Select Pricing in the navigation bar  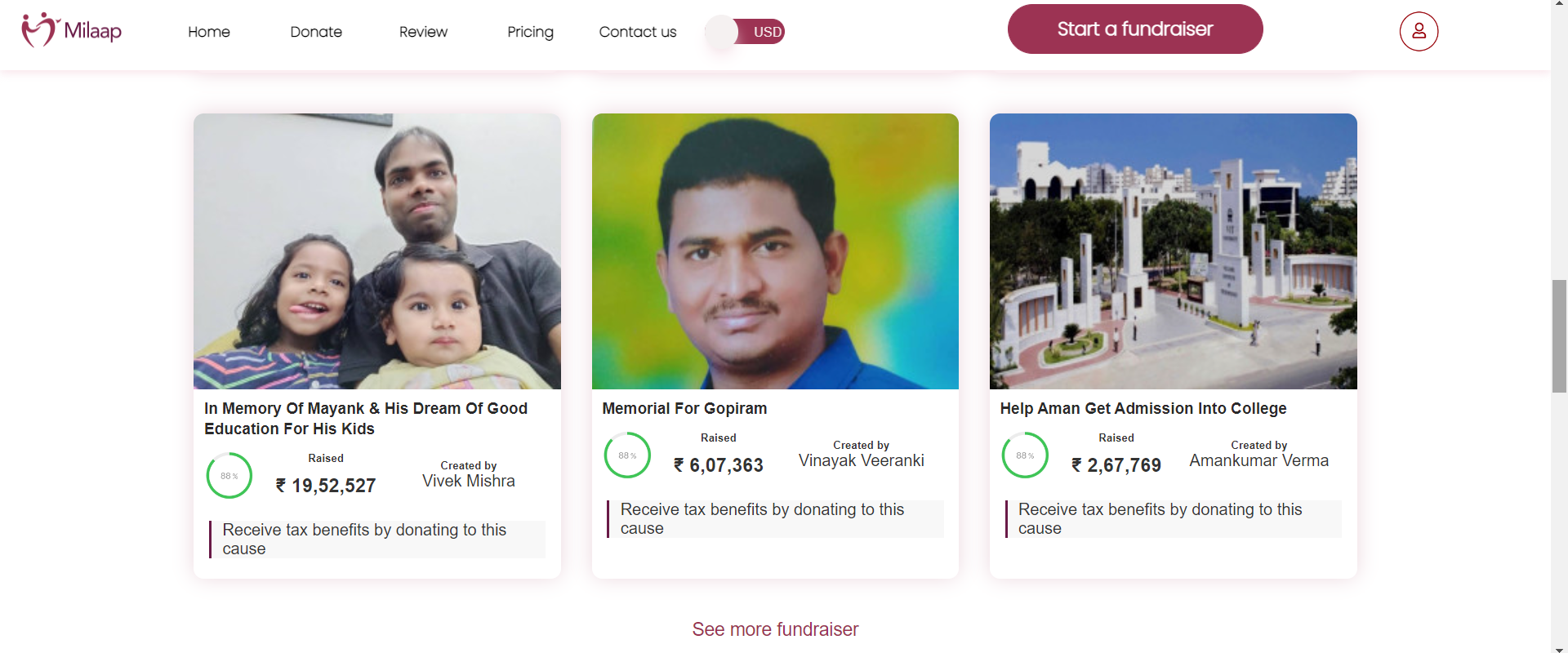530,32
